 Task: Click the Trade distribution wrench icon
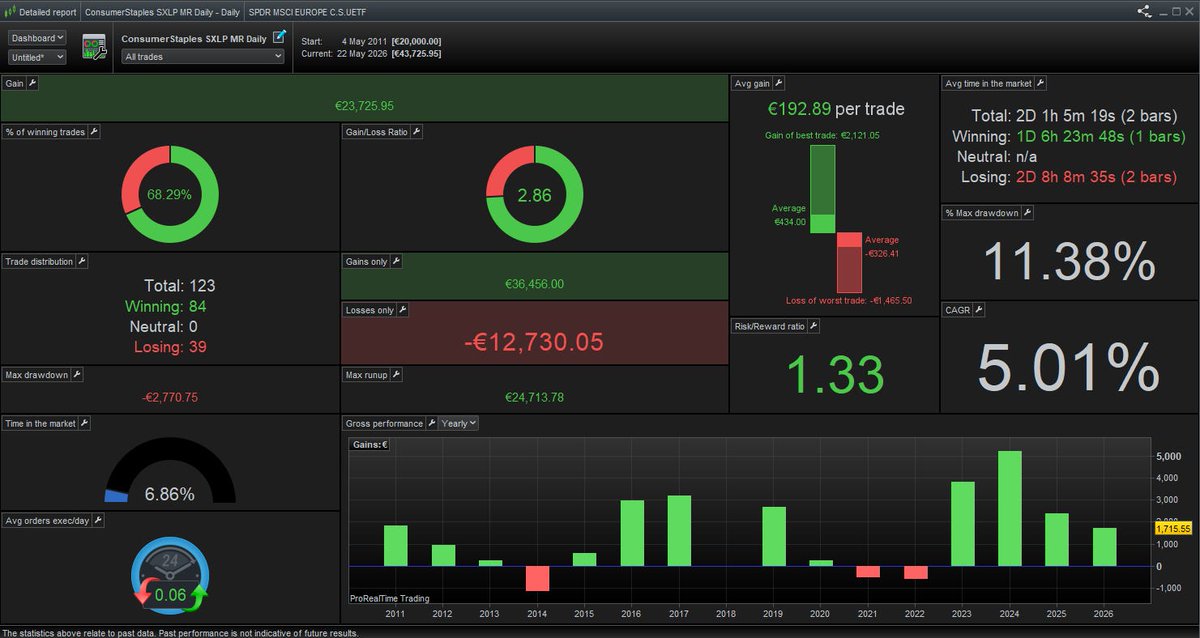(x=83, y=261)
